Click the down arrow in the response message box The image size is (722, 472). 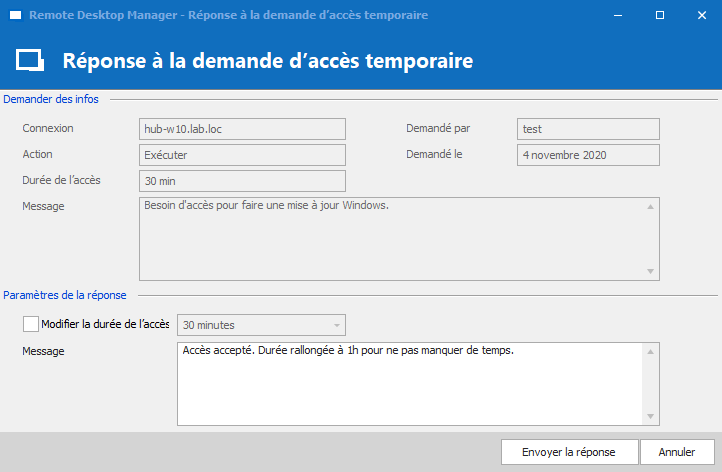click(651, 417)
